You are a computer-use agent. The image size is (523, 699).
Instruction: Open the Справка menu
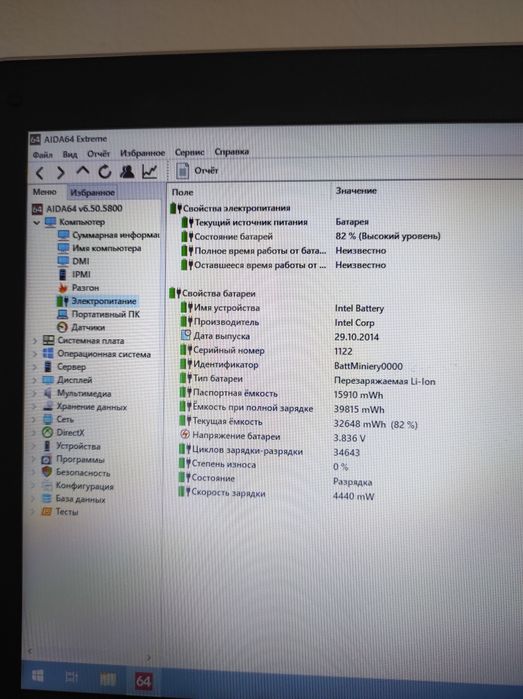(232, 152)
